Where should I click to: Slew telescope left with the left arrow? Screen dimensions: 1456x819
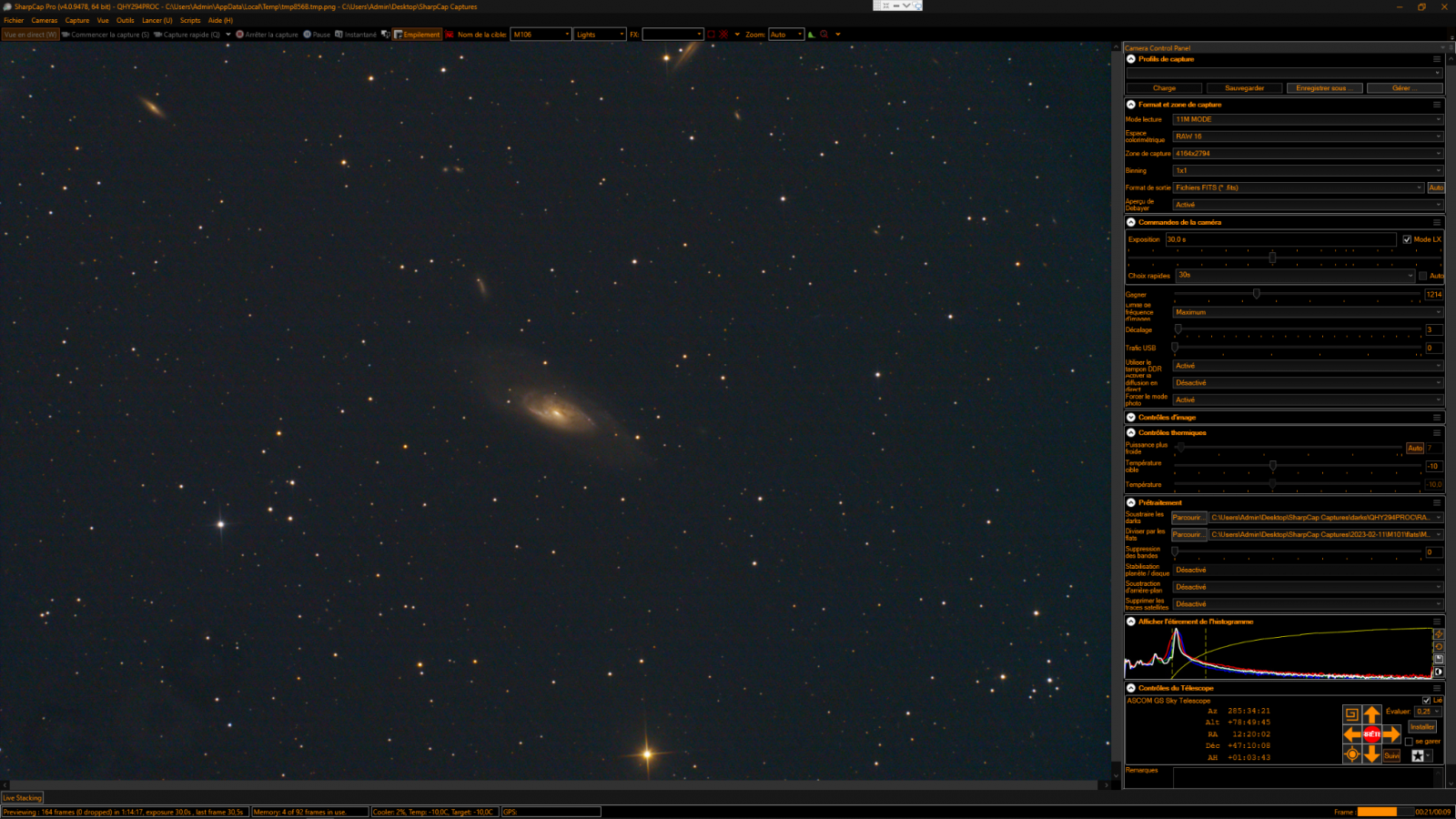click(1351, 734)
